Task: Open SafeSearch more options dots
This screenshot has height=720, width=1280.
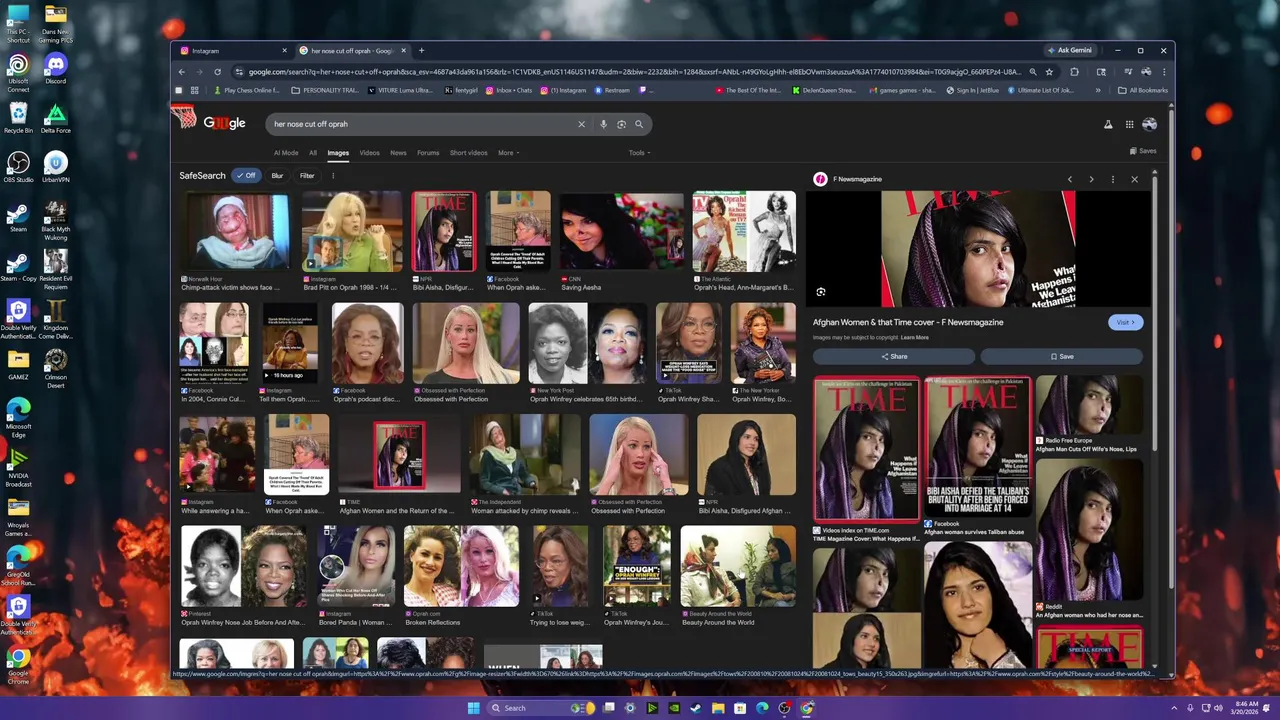Action: point(333,175)
